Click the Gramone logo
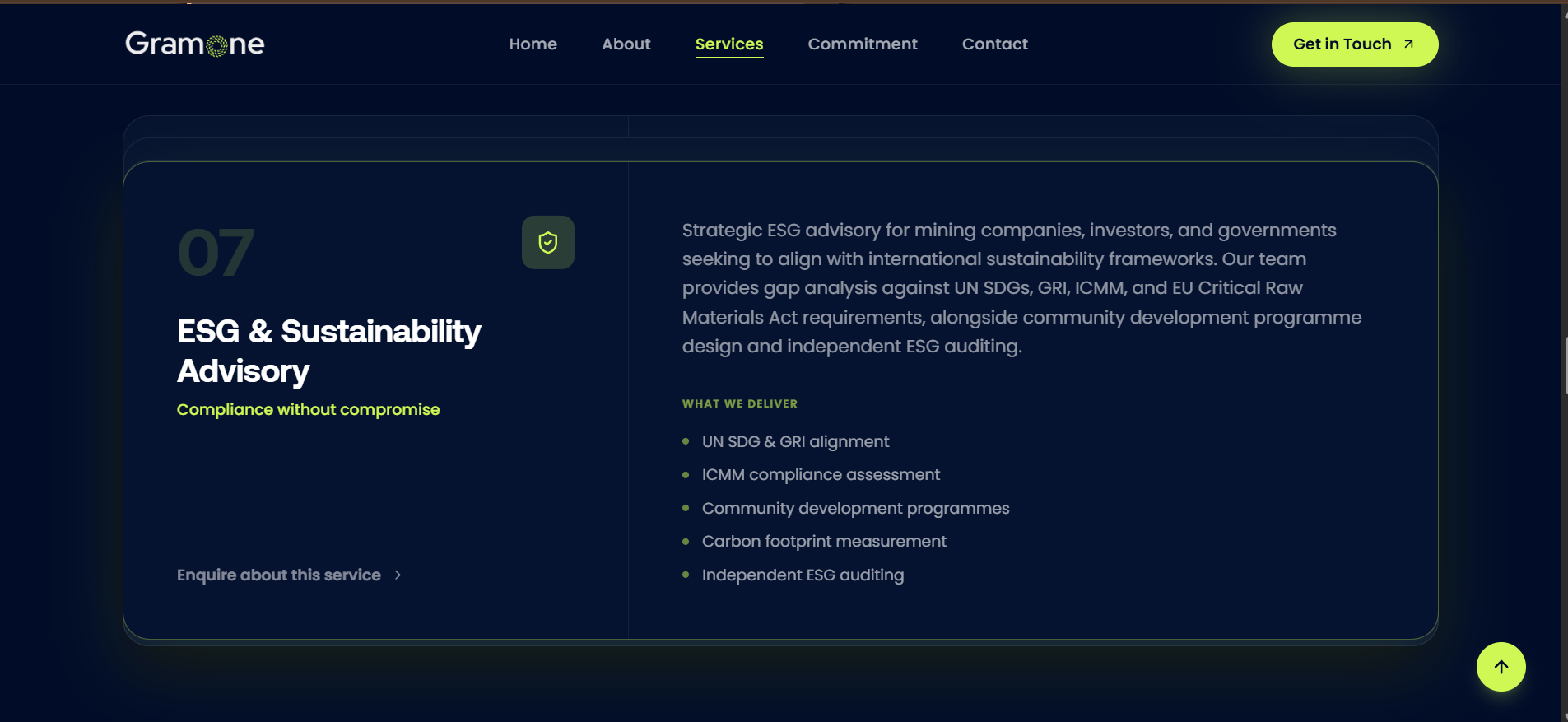The width and height of the screenshot is (1568, 722). point(195,44)
